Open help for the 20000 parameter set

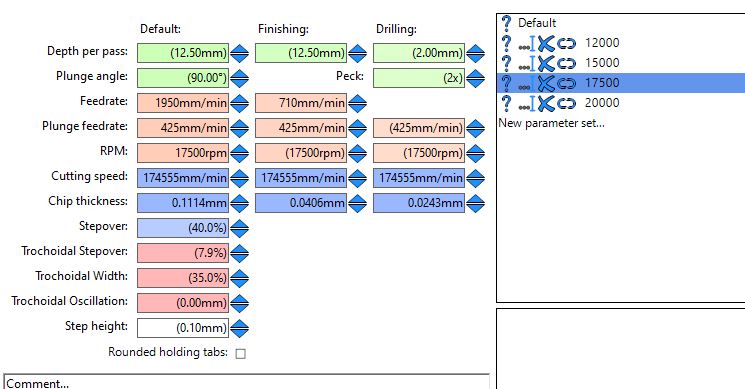(506, 103)
